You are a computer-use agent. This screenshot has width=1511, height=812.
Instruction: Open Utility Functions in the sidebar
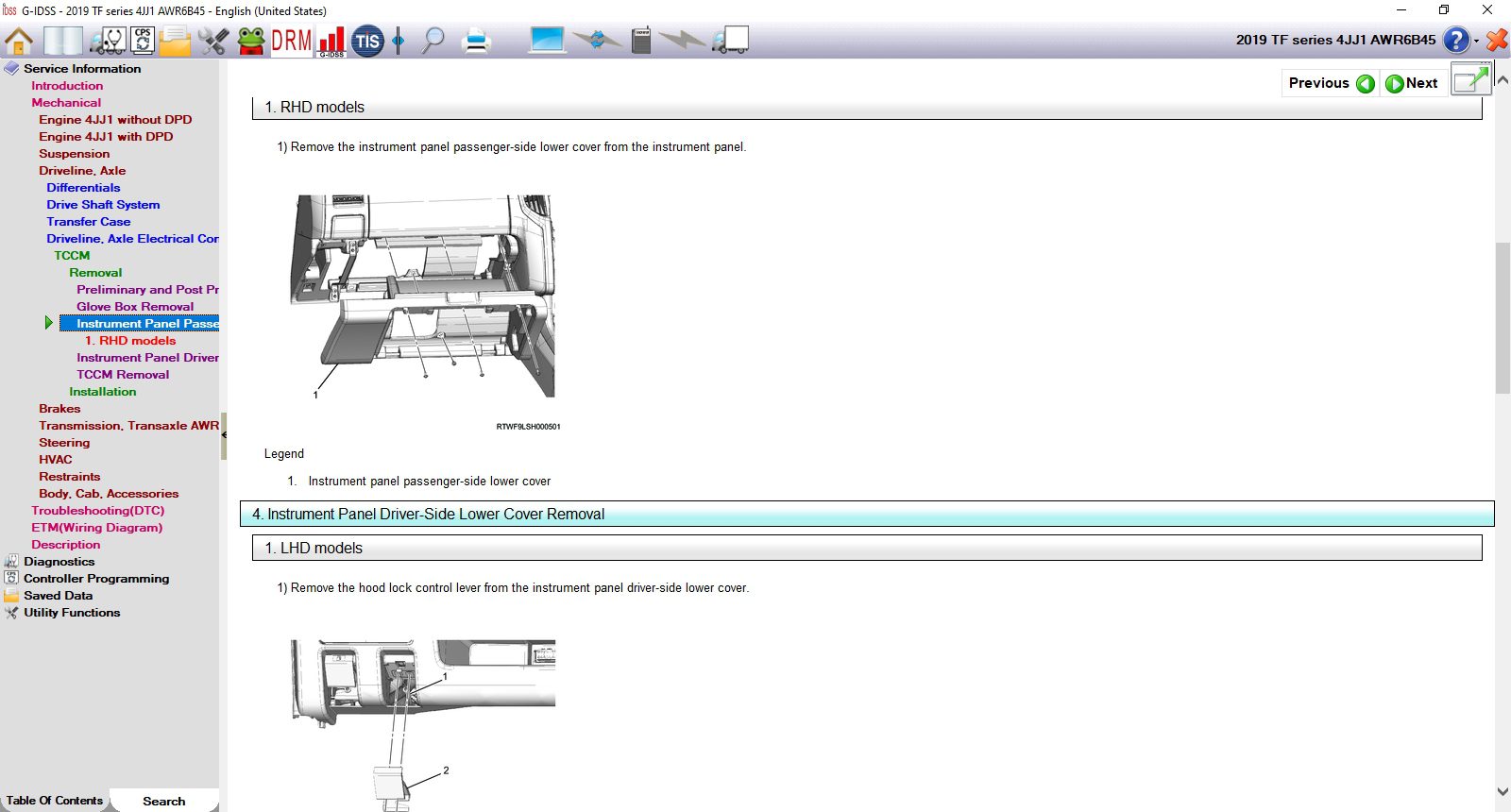point(72,613)
